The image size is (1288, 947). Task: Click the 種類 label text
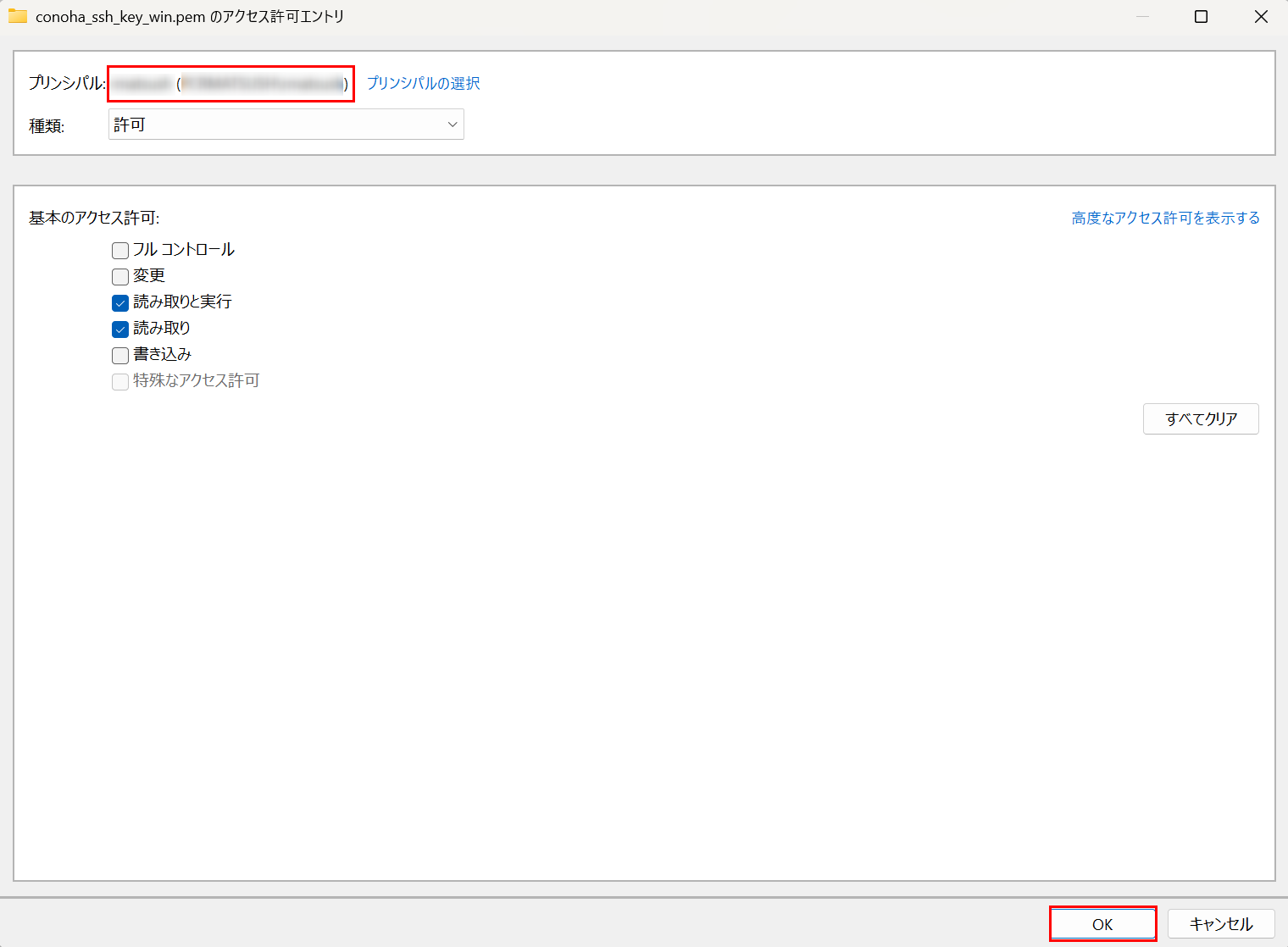(47, 126)
